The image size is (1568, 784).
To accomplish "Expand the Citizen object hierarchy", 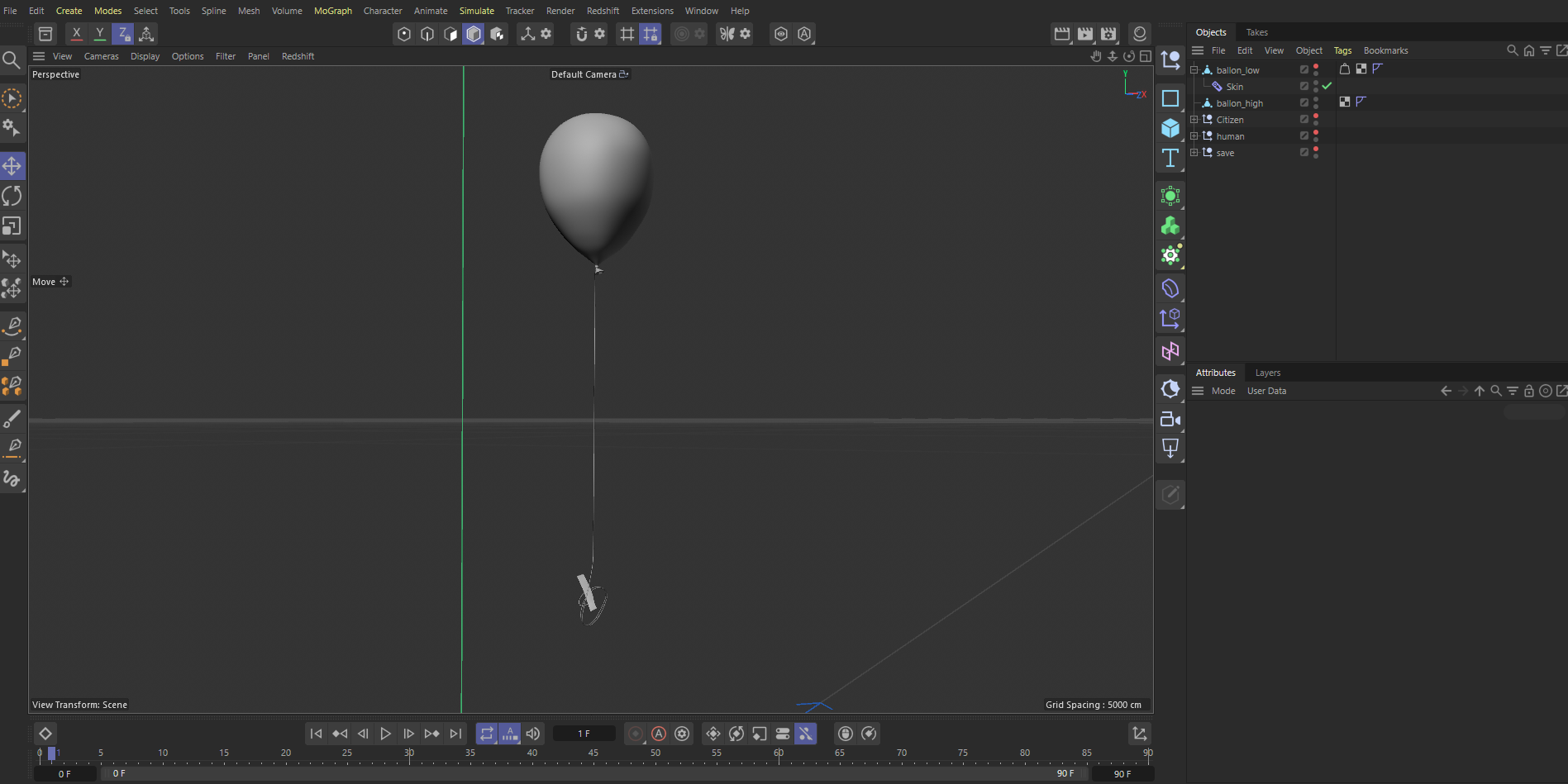I will coord(1194,120).
